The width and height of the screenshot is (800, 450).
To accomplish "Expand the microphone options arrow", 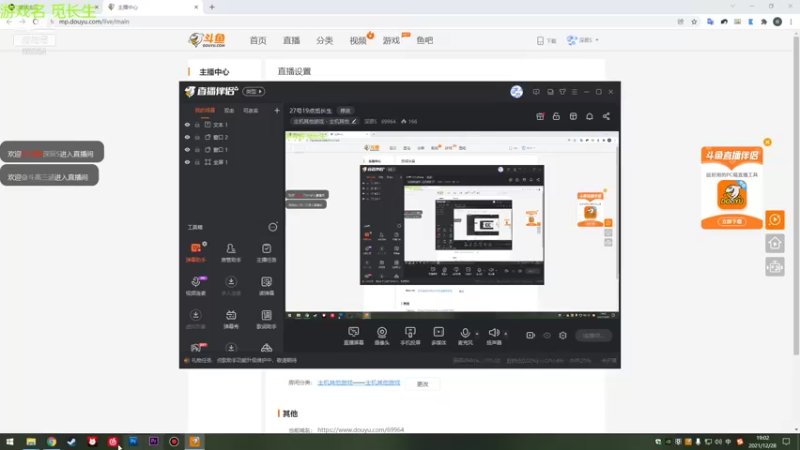I will pos(477,334).
